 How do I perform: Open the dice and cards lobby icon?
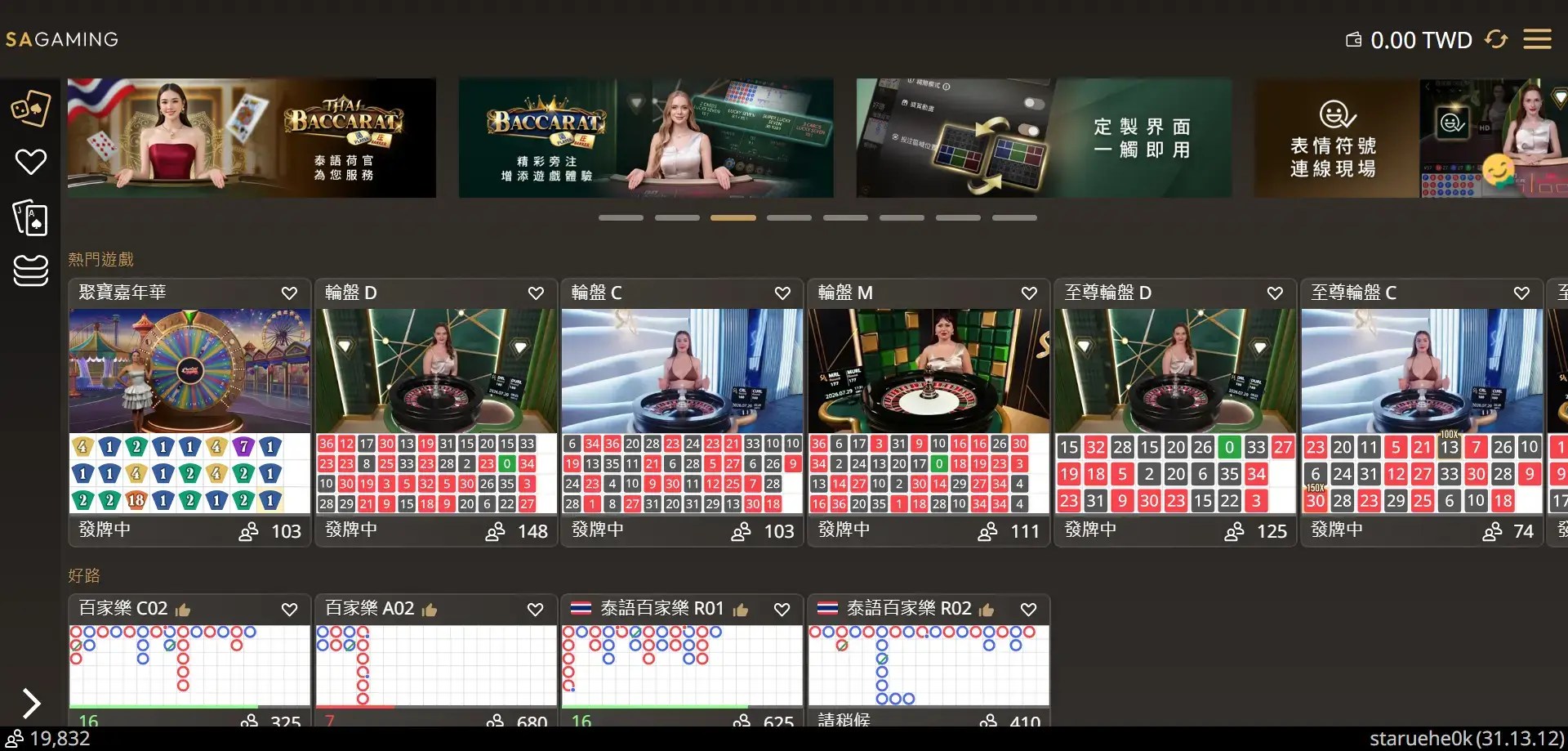click(x=30, y=108)
